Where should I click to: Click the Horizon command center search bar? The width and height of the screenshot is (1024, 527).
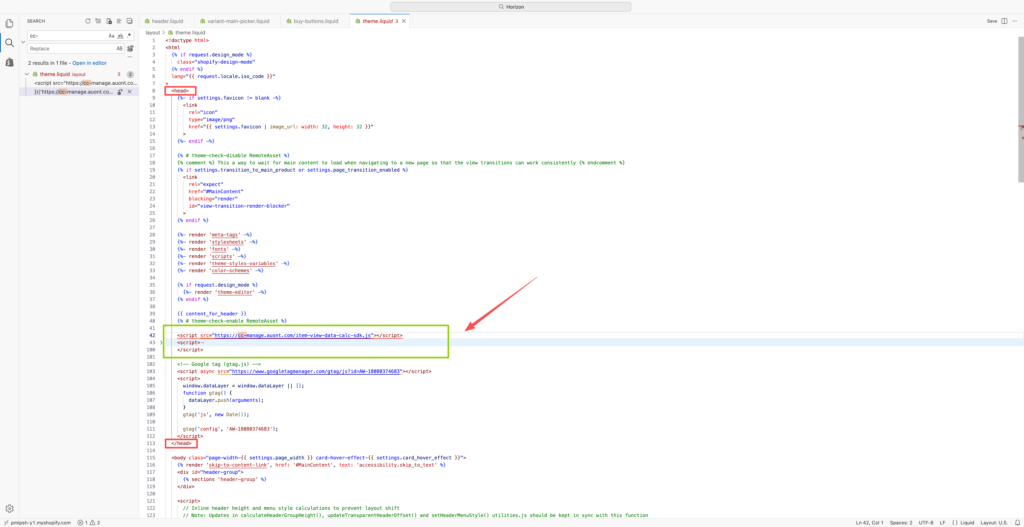[x=511, y=7]
